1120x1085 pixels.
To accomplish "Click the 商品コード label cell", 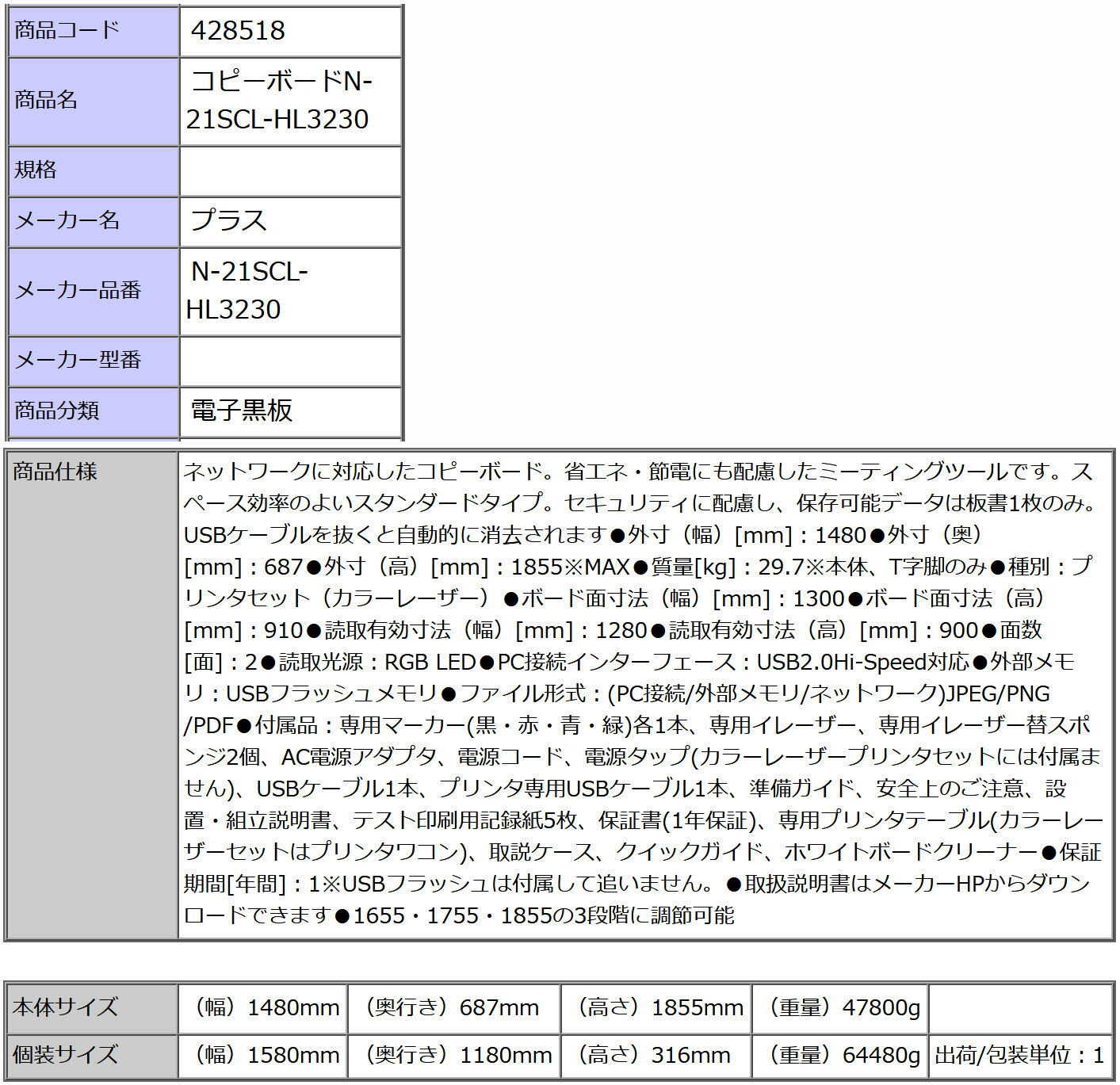I will point(94,32).
